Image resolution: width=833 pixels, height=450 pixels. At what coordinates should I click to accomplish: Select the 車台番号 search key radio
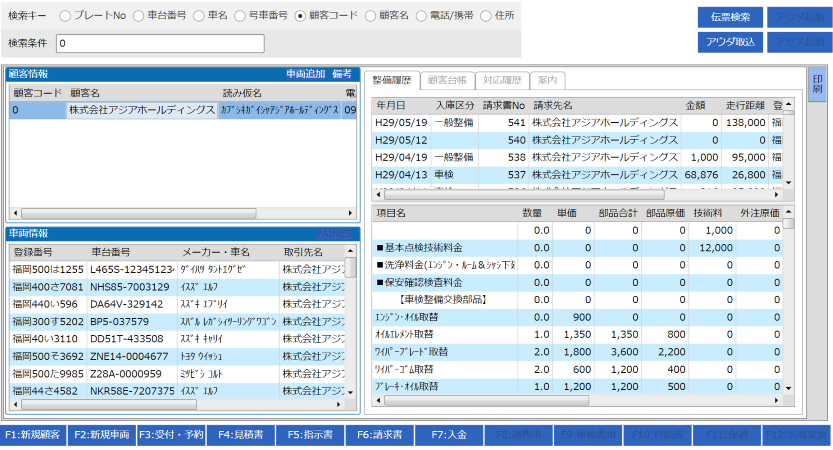point(138,16)
